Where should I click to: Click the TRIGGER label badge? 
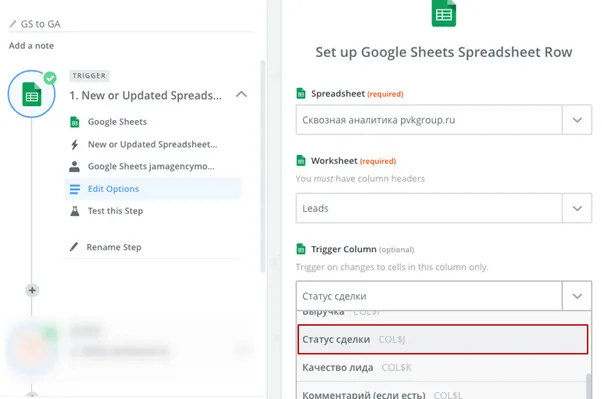[89, 76]
